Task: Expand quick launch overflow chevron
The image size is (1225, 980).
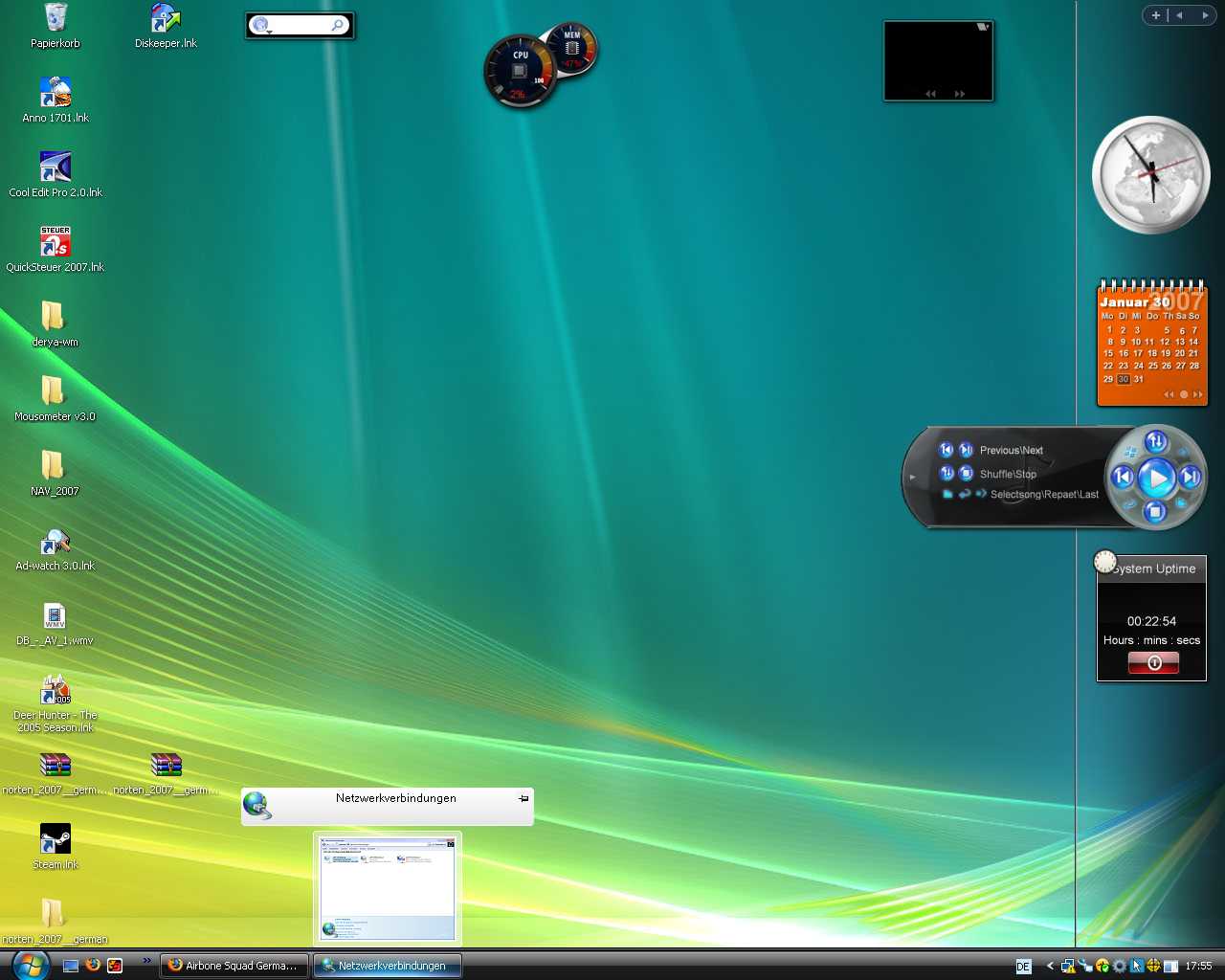Action: click(146, 960)
